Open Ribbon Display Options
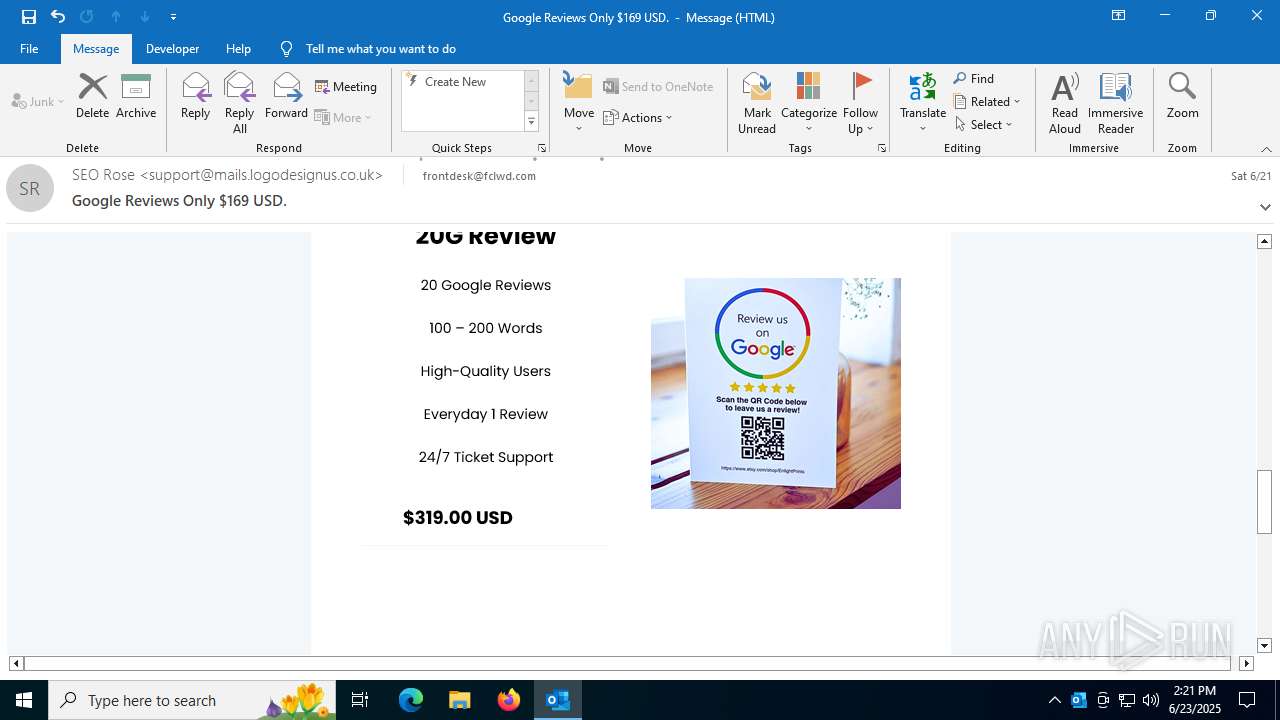Viewport: 1280px width, 720px height. [x=1118, y=16]
